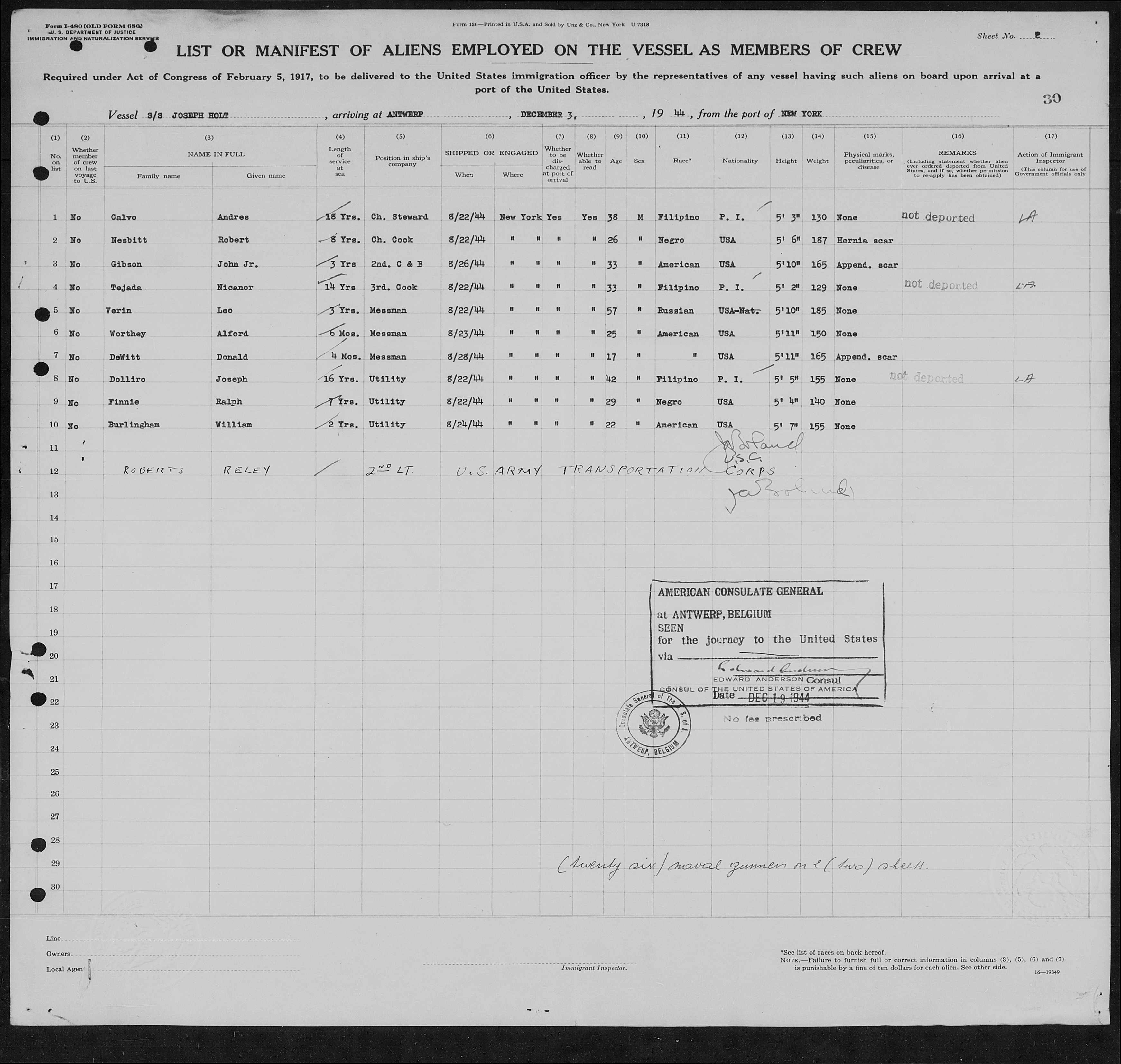Click the given name "Andres"
1121x1064 pixels.
click(233, 217)
